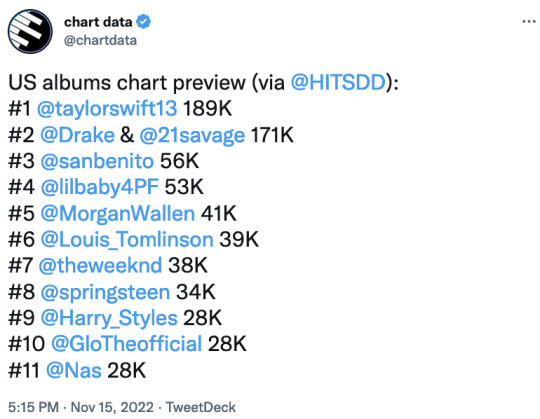Screen dimensions: 540x419
Task: Open chart data profile avatar
Action: 30,31
